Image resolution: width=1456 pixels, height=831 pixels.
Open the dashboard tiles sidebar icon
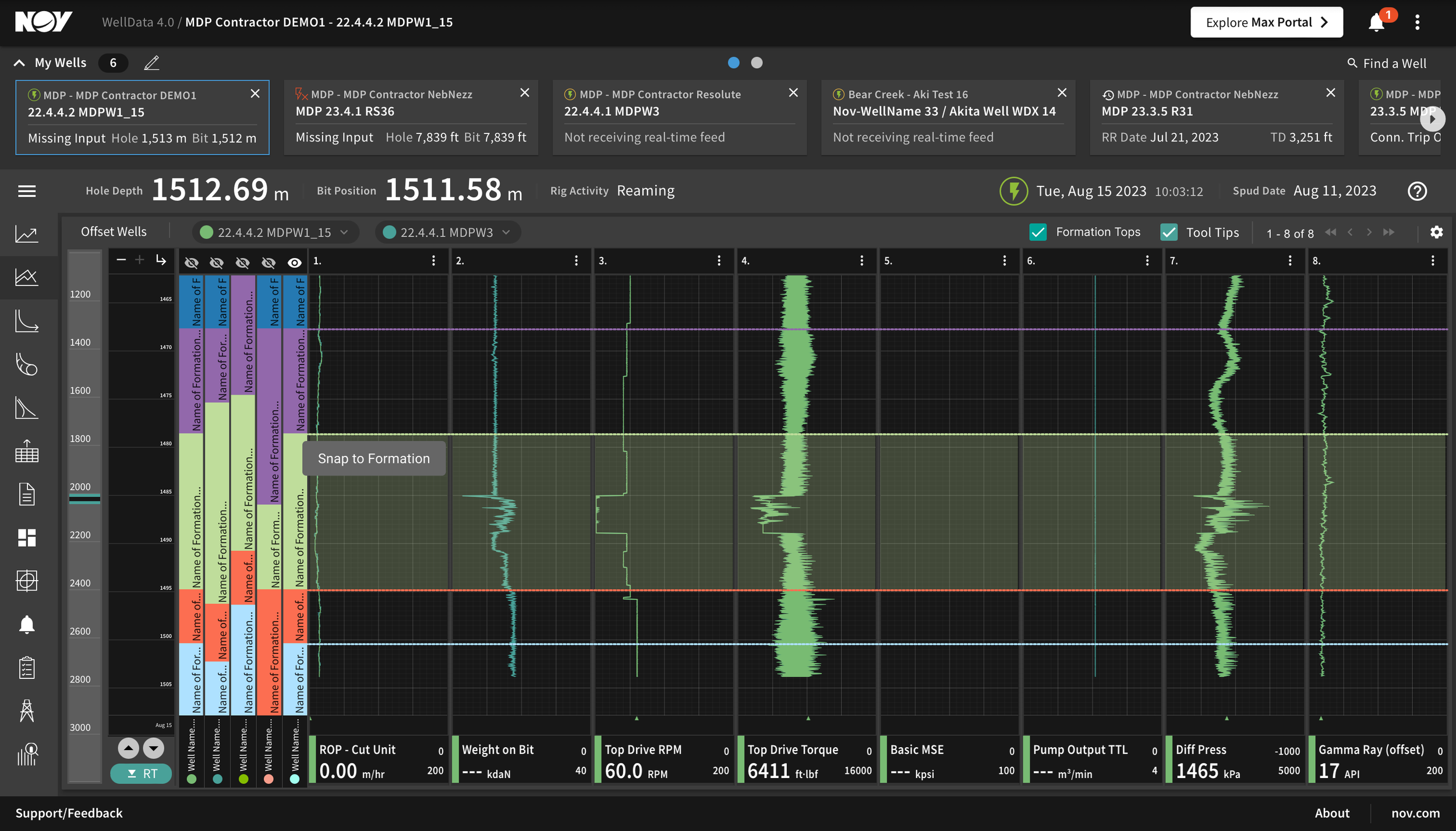click(27, 538)
